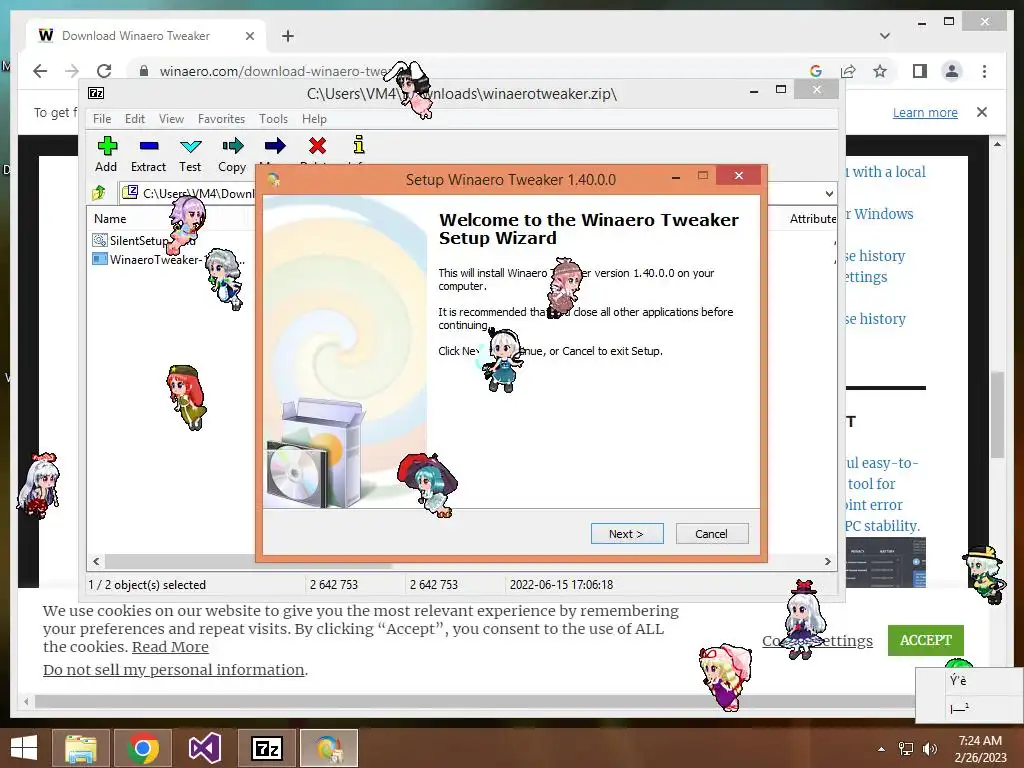Click the Copy icon in 7-Zip toolbar
Image resolution: width=1024 pixels, height=768 pixels.
point(232,146)
